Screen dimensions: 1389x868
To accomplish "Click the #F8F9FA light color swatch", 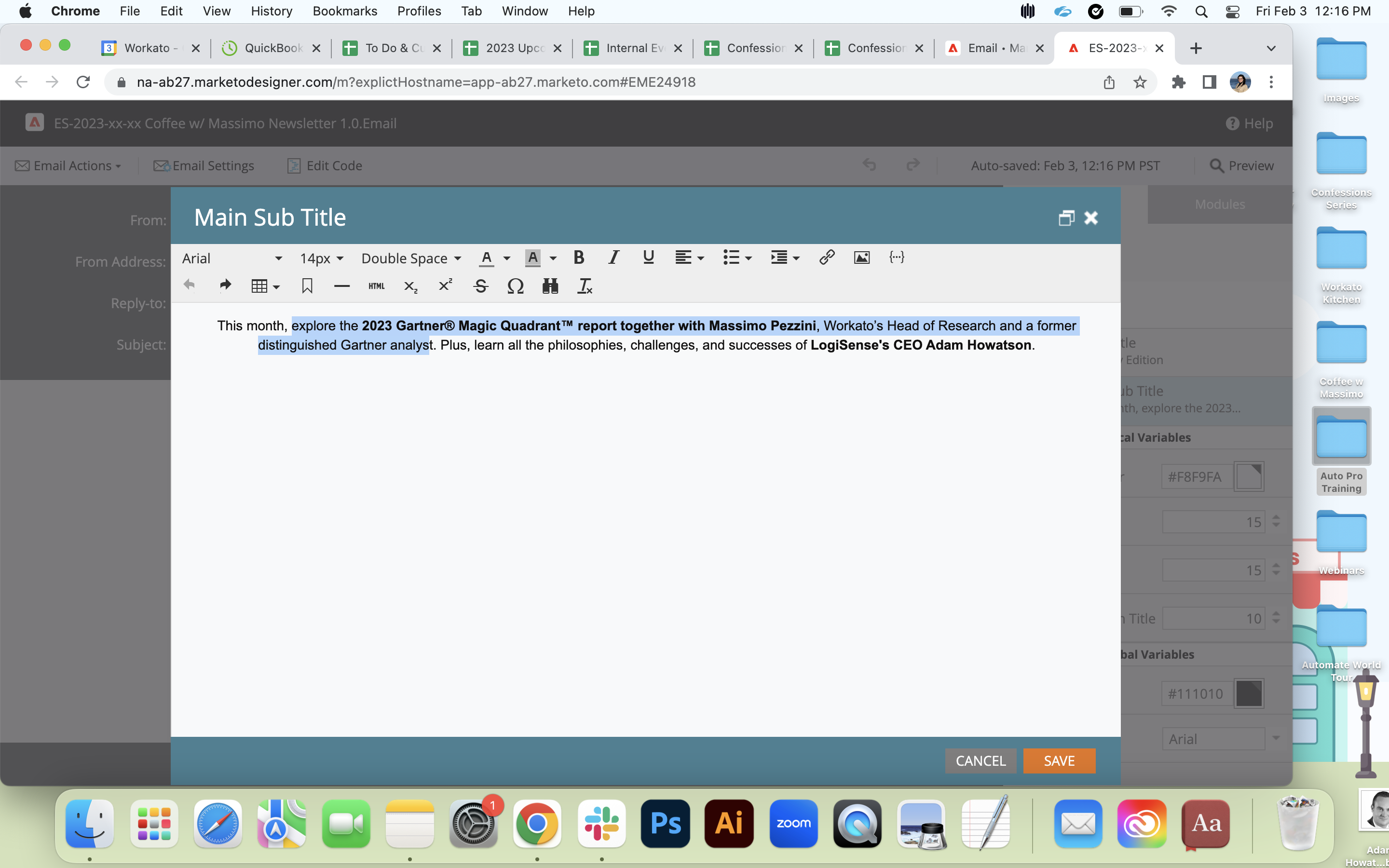I will [1249, 476].
